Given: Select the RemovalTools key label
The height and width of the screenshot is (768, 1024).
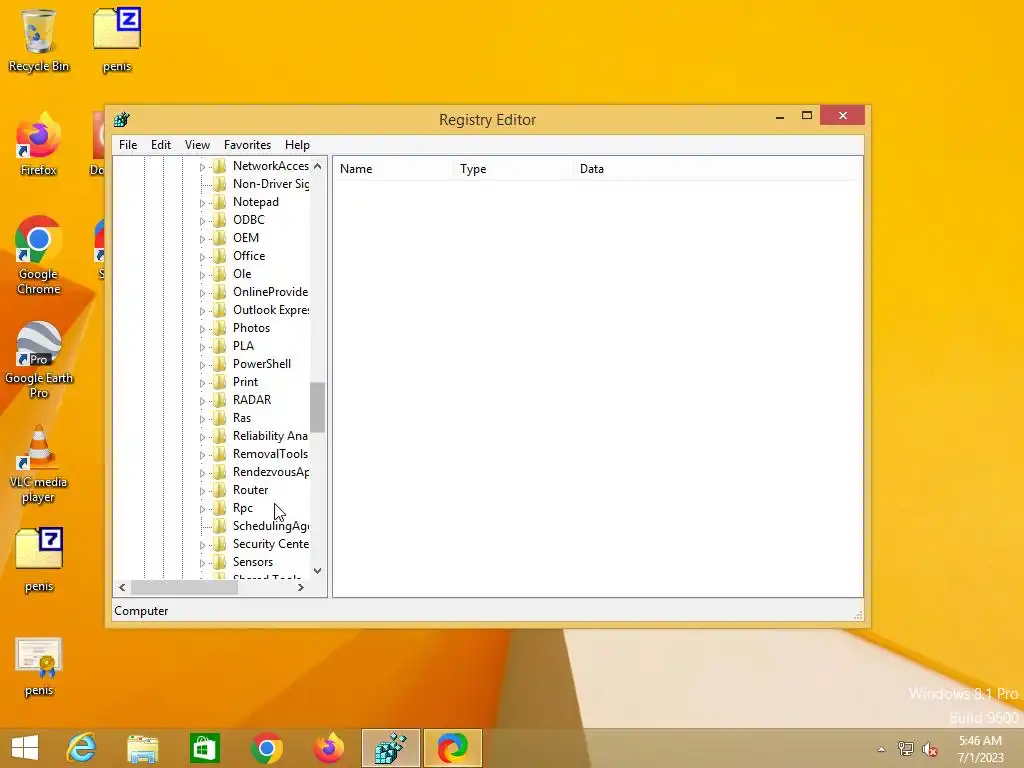Looking at the screenshot, I should tap(270, 454).
